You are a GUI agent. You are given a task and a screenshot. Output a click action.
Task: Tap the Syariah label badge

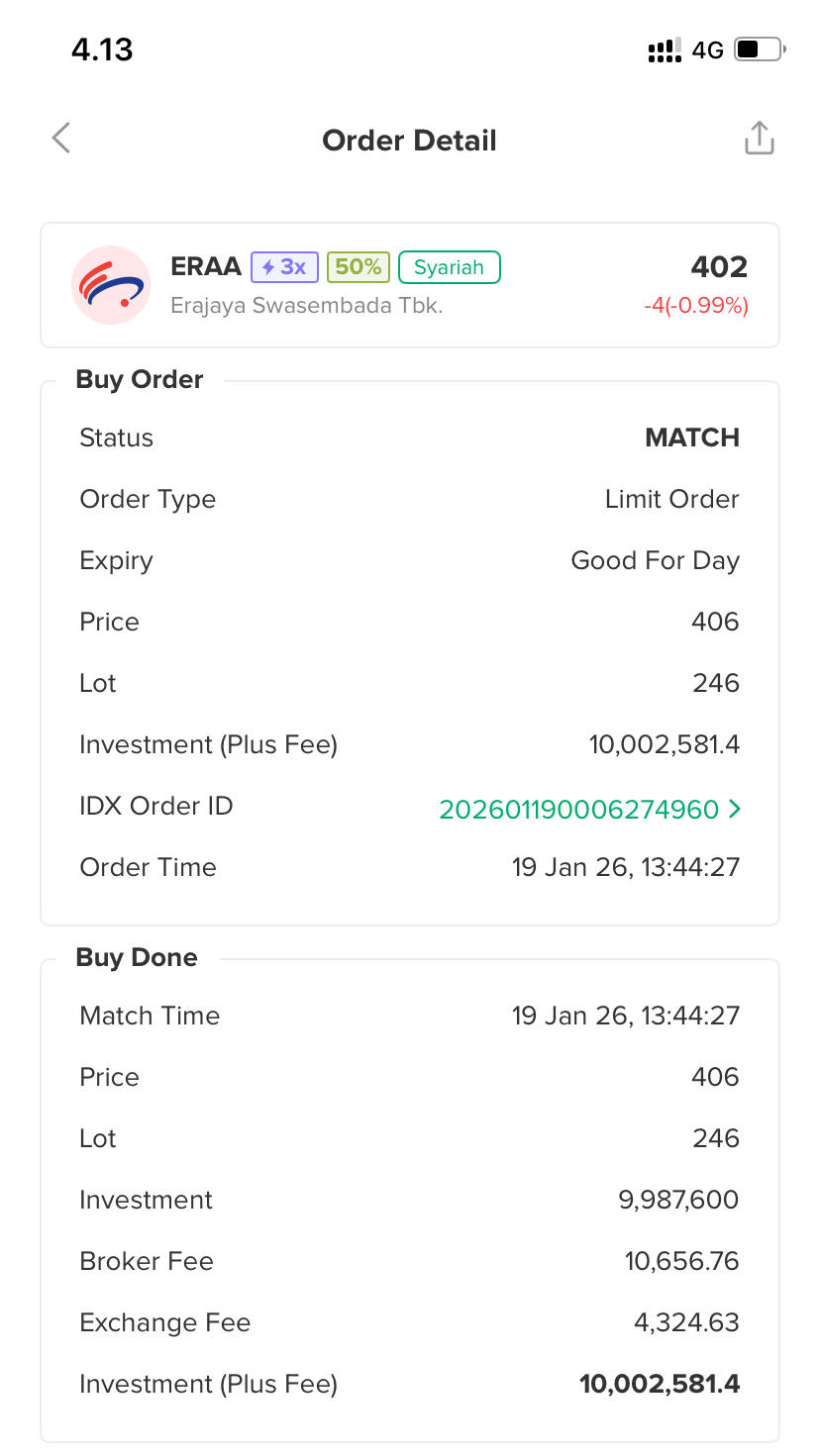pos(449,267)
